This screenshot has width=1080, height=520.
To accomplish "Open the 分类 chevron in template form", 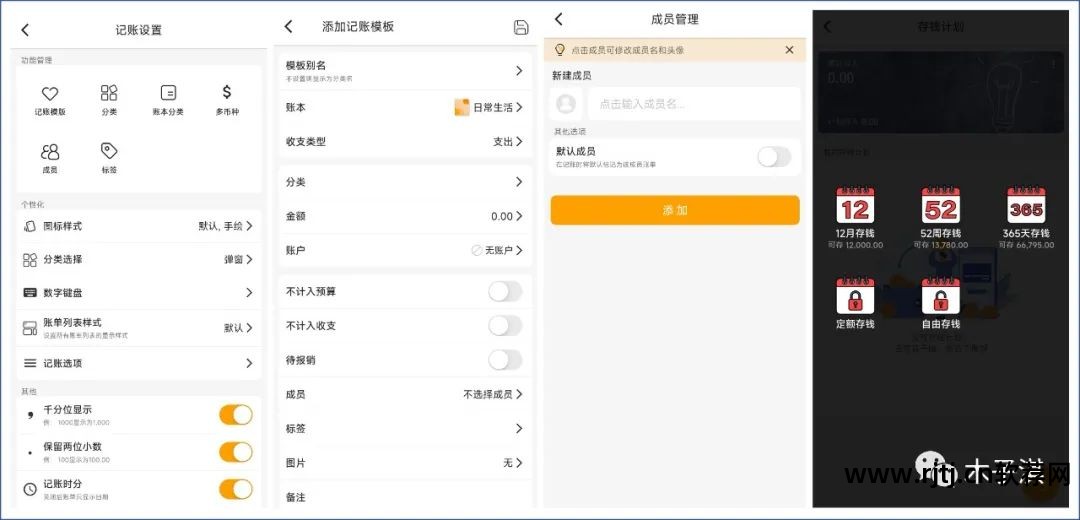I will point(519,182).
